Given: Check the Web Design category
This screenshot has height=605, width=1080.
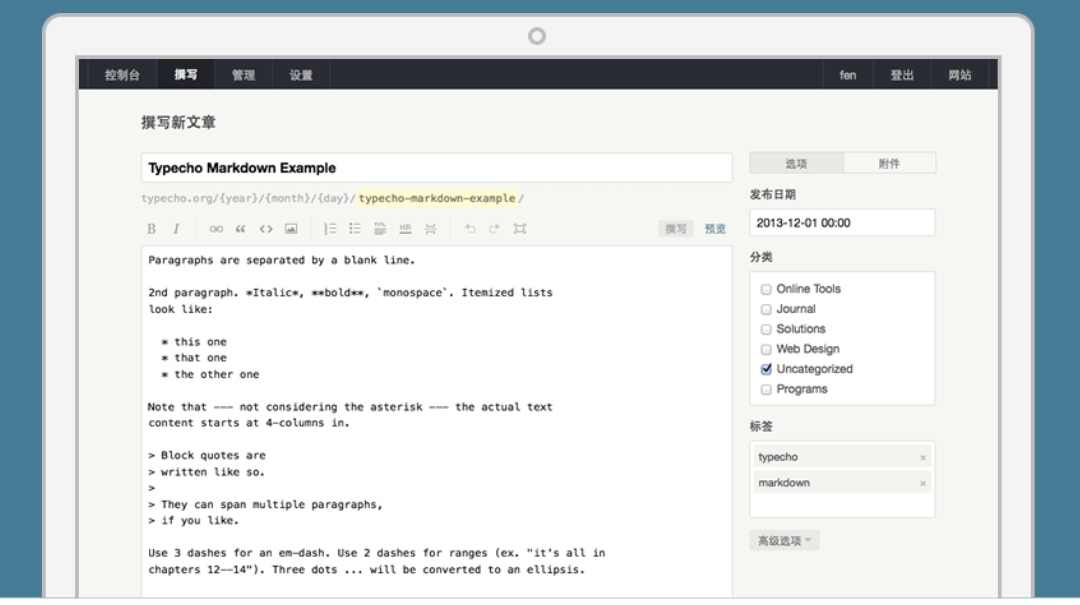Looking at the screenshot, I should [x=766, y=349].
